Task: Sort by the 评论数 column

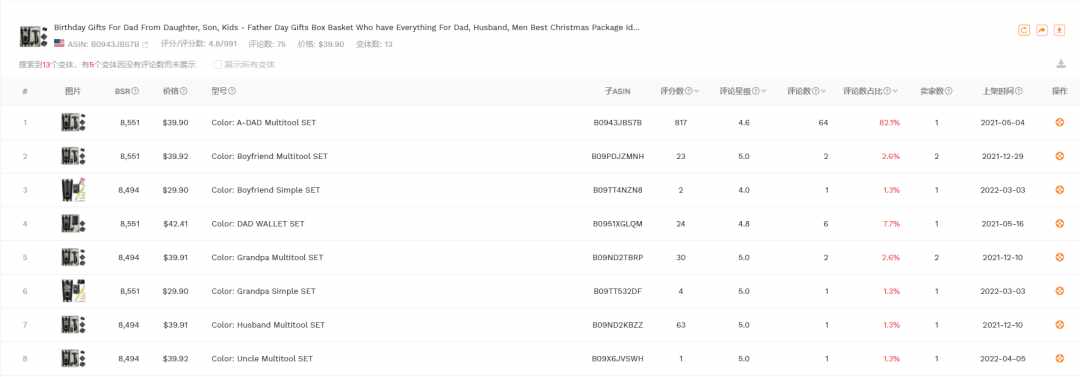Action: [807, 91]
